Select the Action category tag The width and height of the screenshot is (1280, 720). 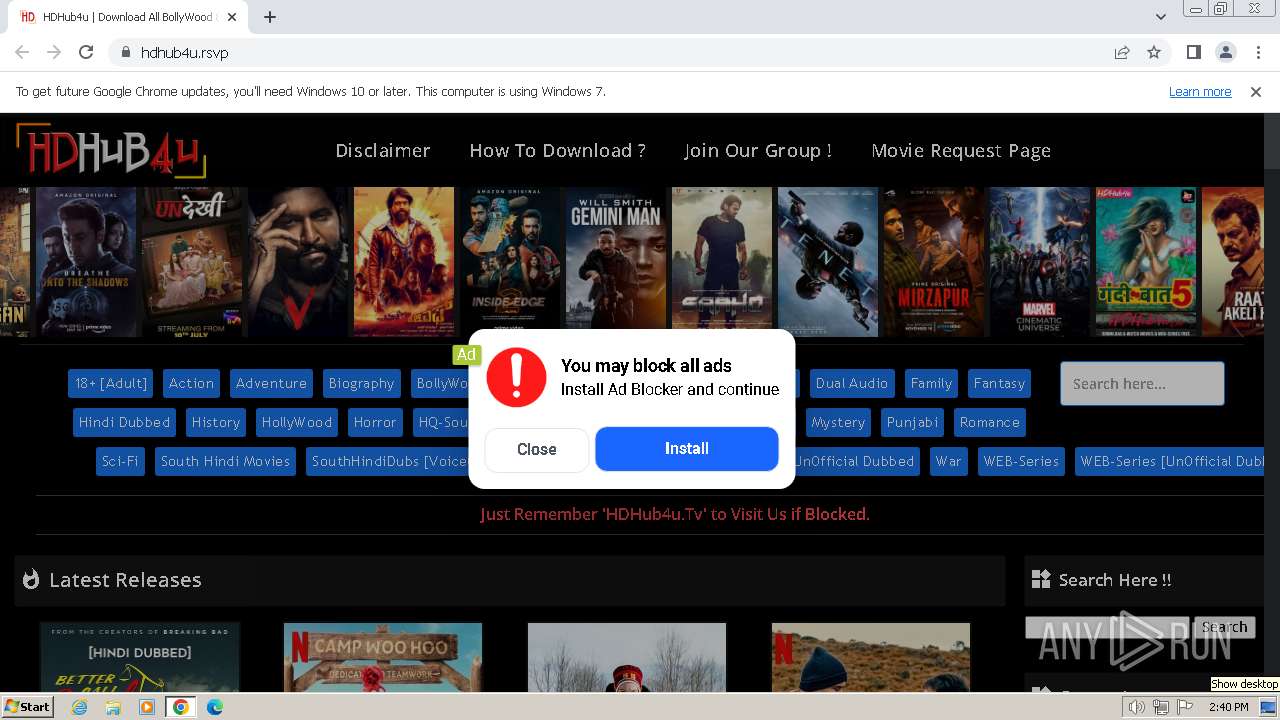tap(191, 383)
